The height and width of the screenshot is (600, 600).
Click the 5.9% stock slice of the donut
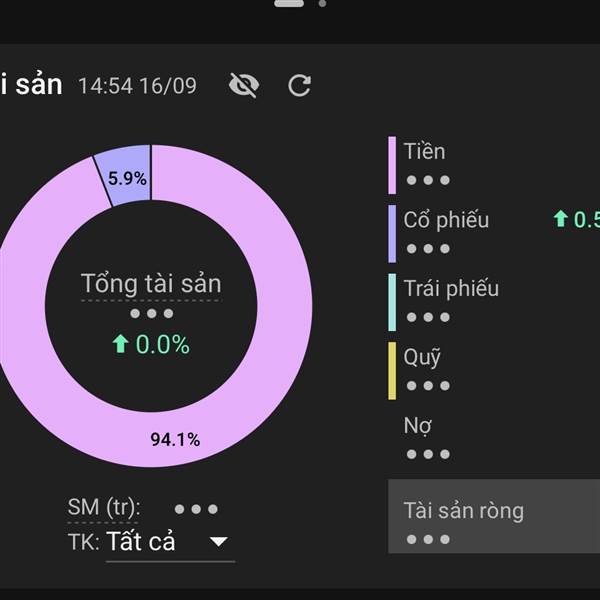coord(125,175)
